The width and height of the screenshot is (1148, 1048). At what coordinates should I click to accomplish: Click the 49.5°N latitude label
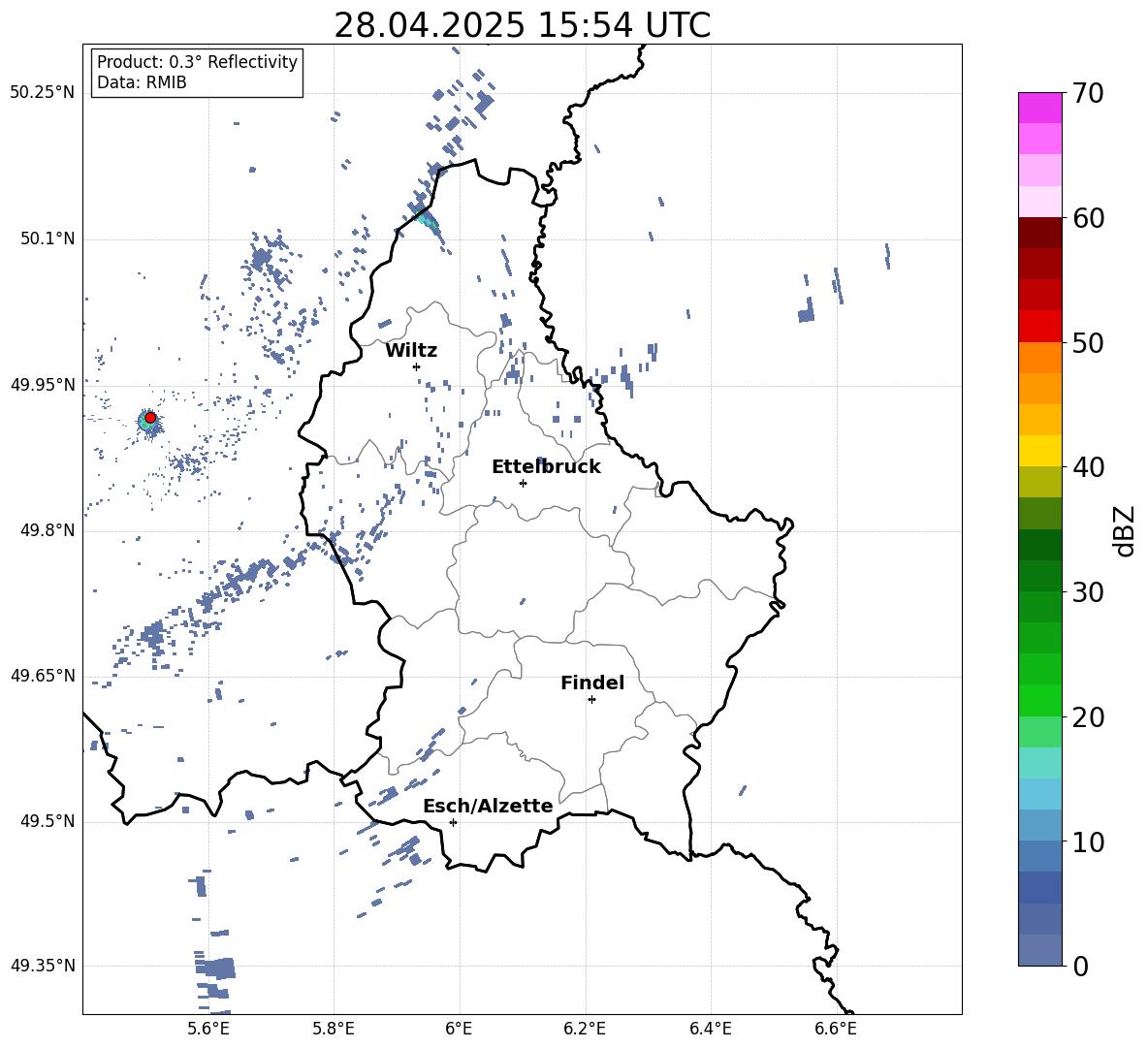pyautogui.click(x=48, y=821)
